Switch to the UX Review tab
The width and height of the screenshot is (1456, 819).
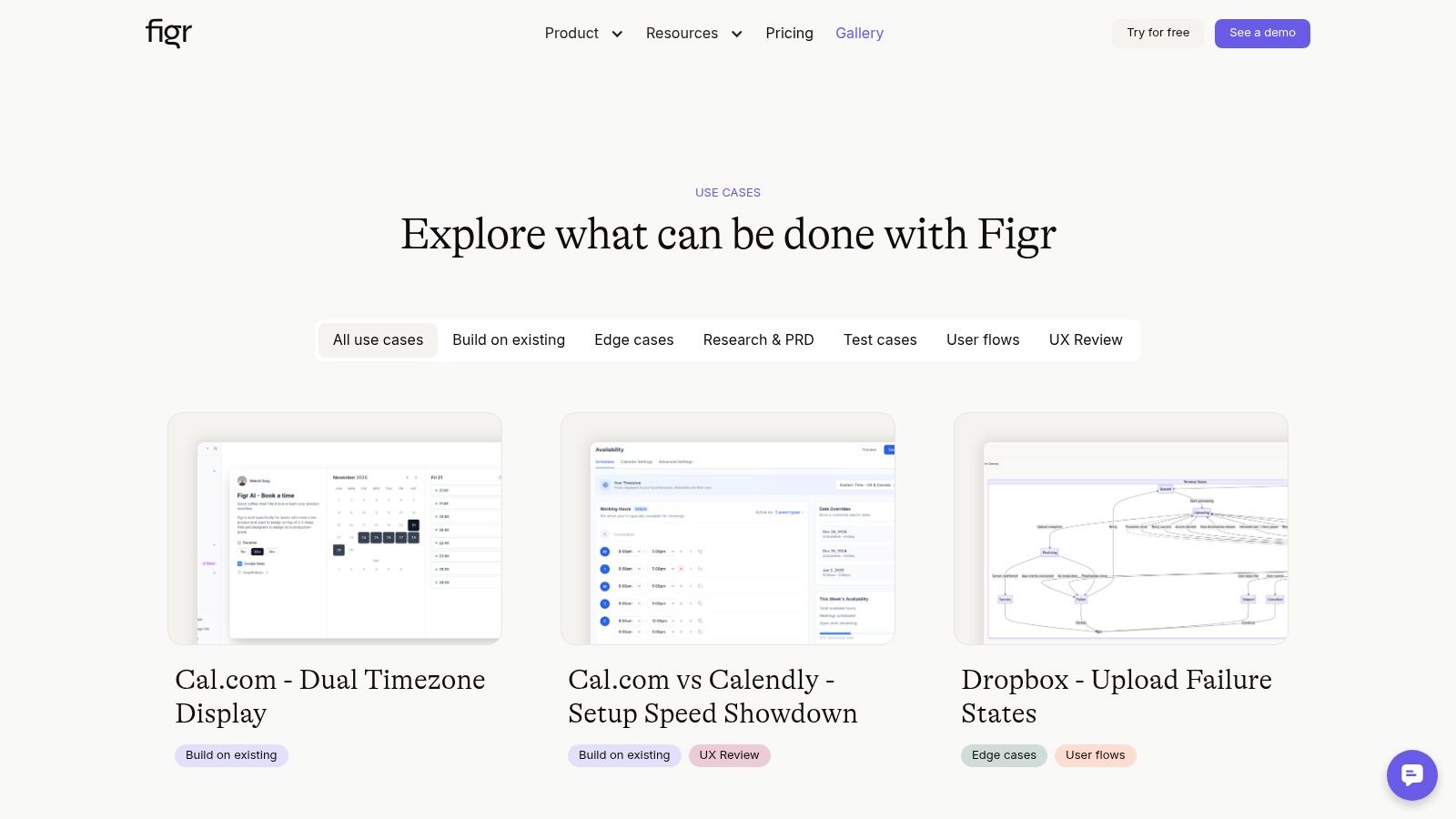click(1086, 340)
